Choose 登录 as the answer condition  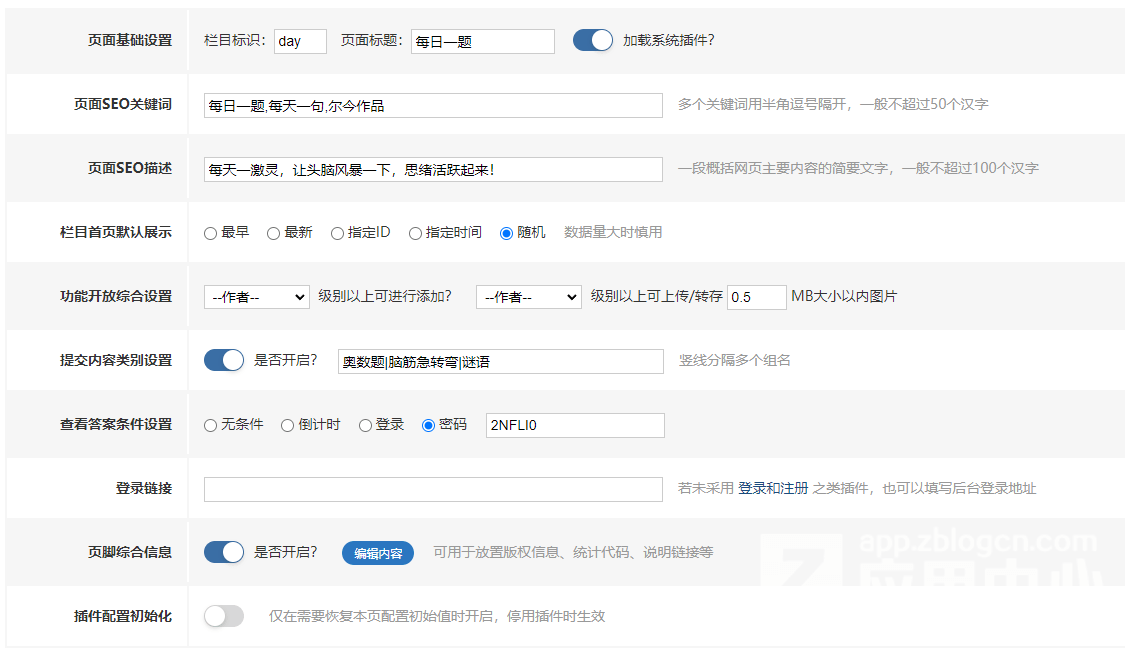click(365, 425)
